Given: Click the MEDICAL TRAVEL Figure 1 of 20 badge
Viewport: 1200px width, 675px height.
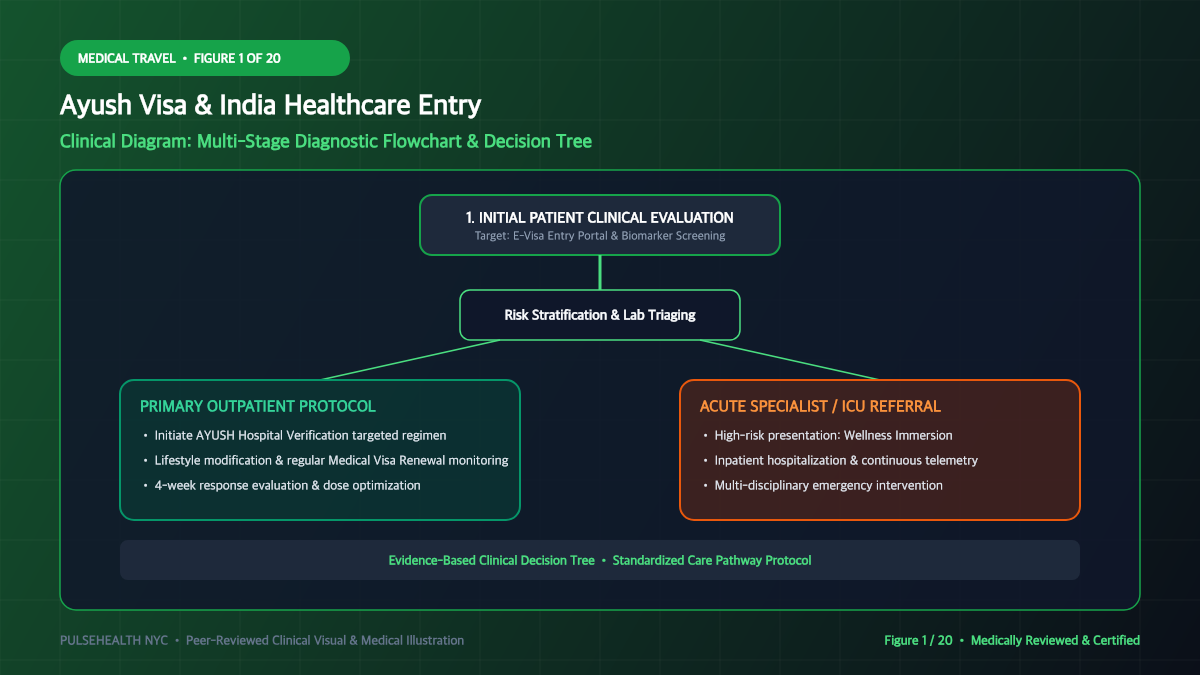Looking at the screenshot, I should [x=205, y=58].
